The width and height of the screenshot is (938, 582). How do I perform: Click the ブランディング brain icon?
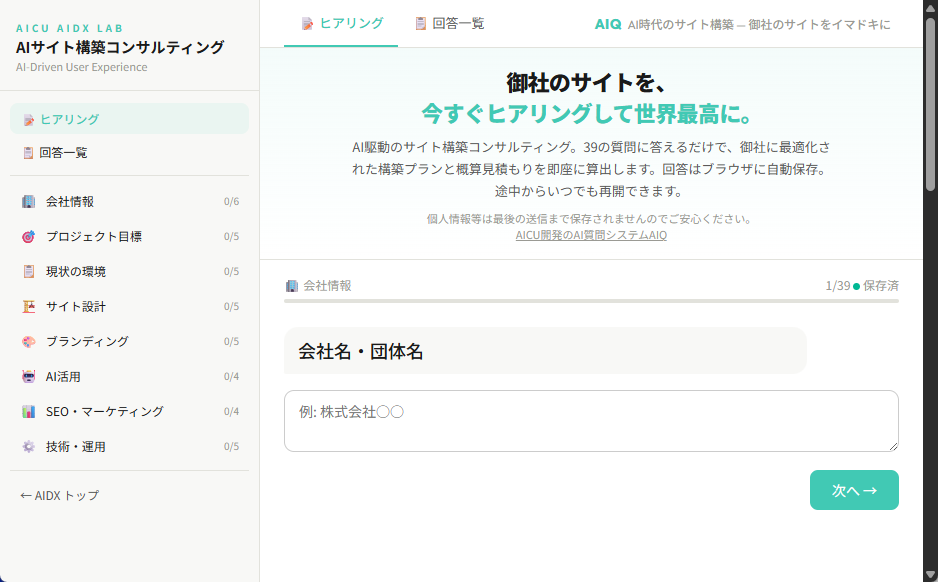[x=31, y=341]
